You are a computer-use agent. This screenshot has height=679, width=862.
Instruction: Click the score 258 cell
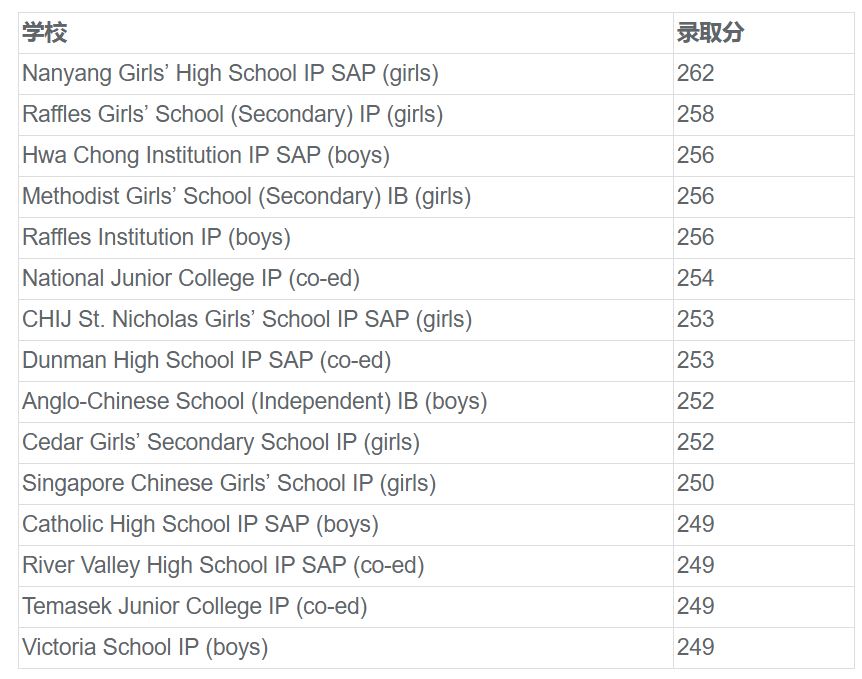point(696,115)
